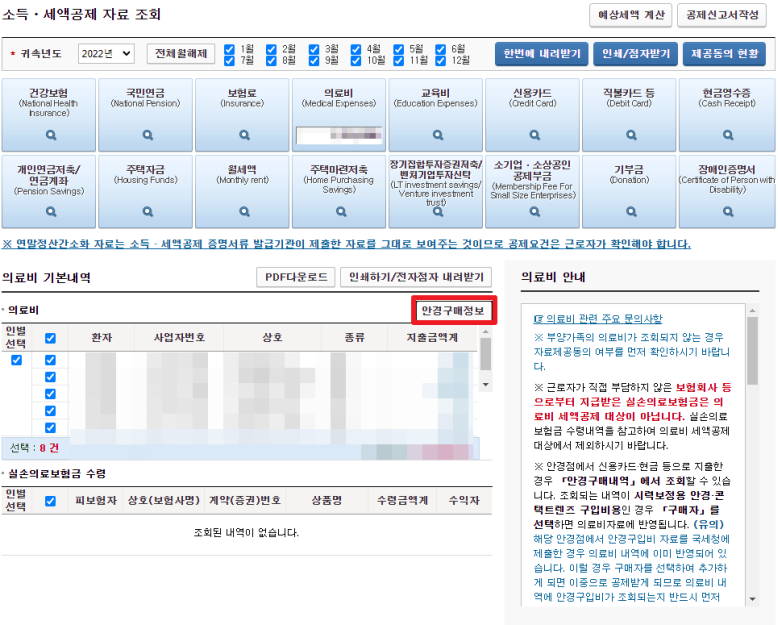This screenshot has width=778, height=625.
Task: Click scroll-down arrow of 의료비 안내 panel
Action: 752,599
